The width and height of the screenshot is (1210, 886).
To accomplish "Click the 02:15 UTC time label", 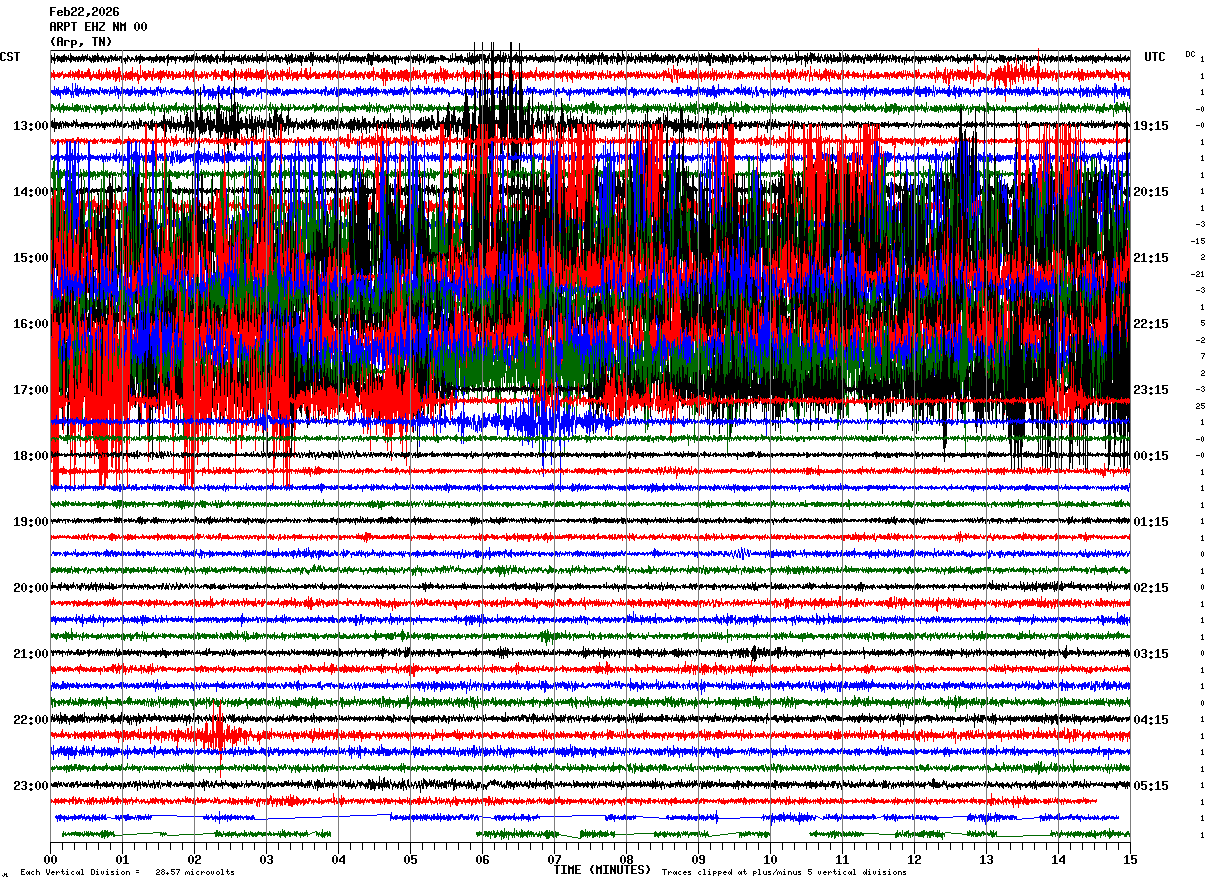I will 1151,588.
